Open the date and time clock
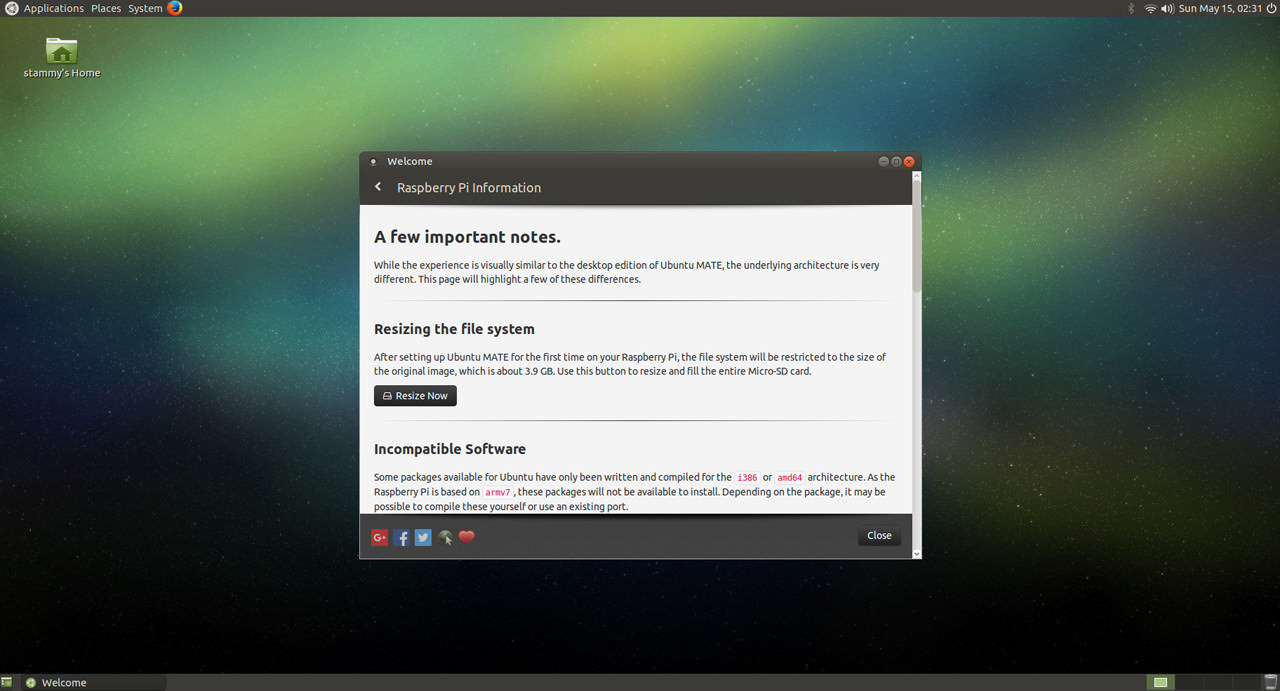The width and height of the screenshot is (1280, 691). [1220, 8]
